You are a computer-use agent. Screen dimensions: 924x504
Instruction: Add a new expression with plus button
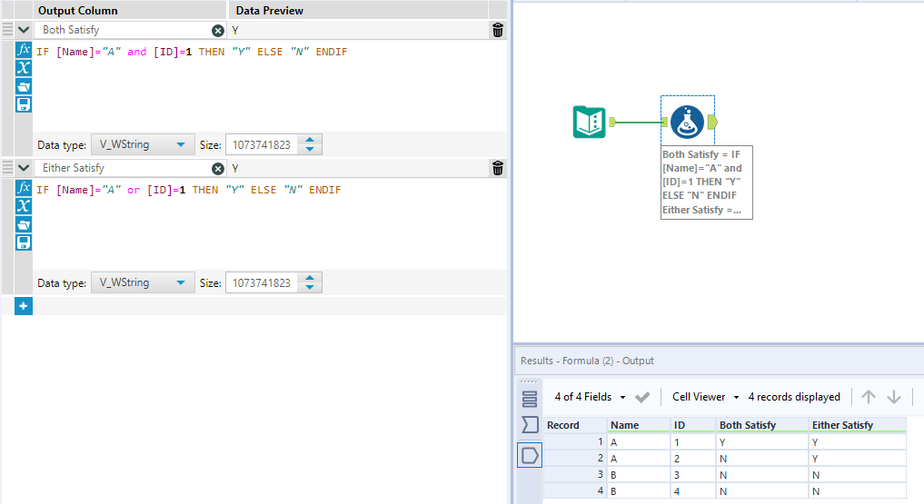click(x=24, y=306)
